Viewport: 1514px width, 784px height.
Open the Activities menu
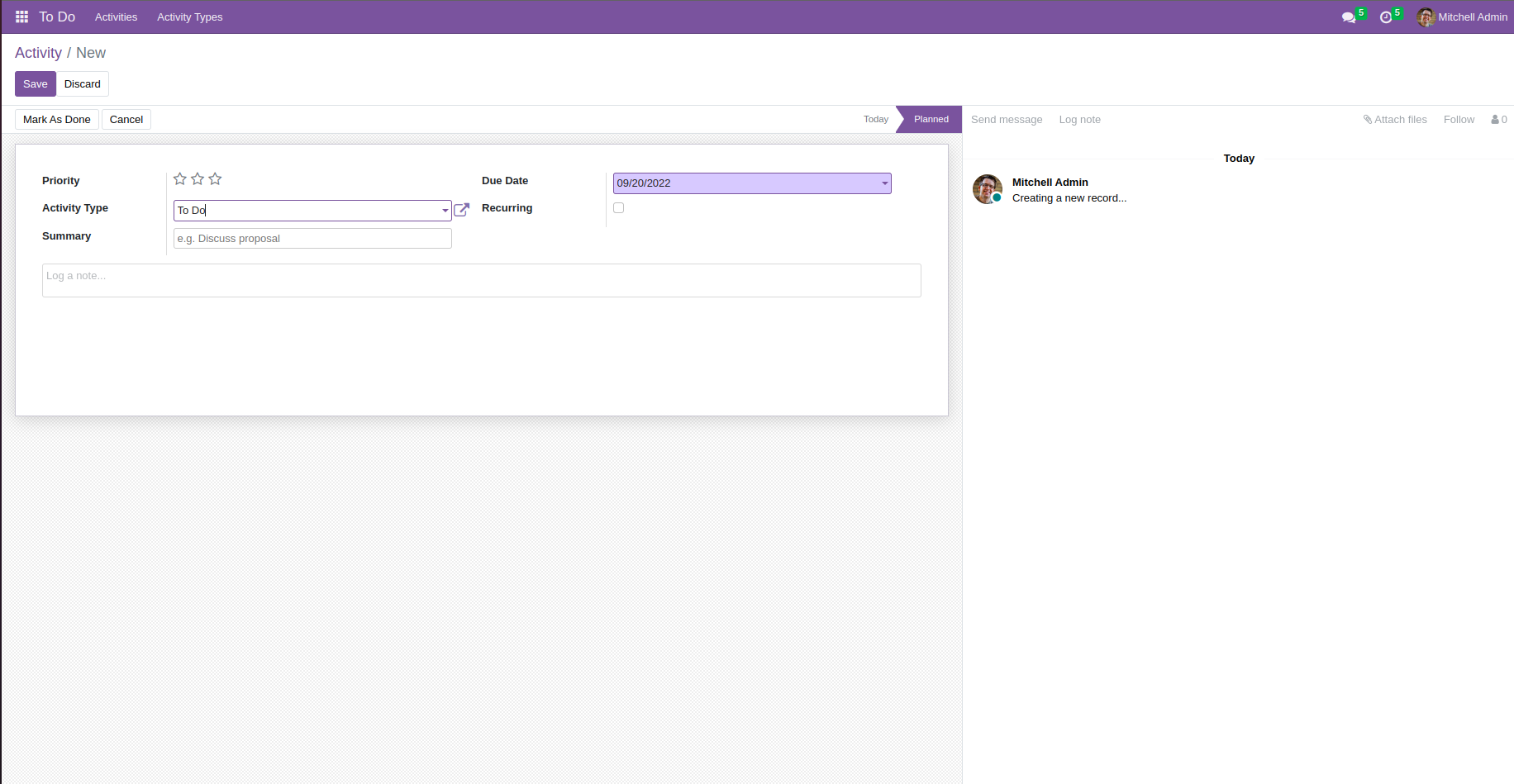(x=117, y=17)
